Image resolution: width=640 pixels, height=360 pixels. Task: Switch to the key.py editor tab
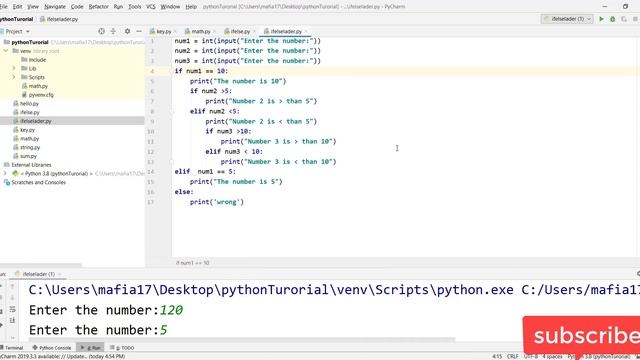point(164,31)
